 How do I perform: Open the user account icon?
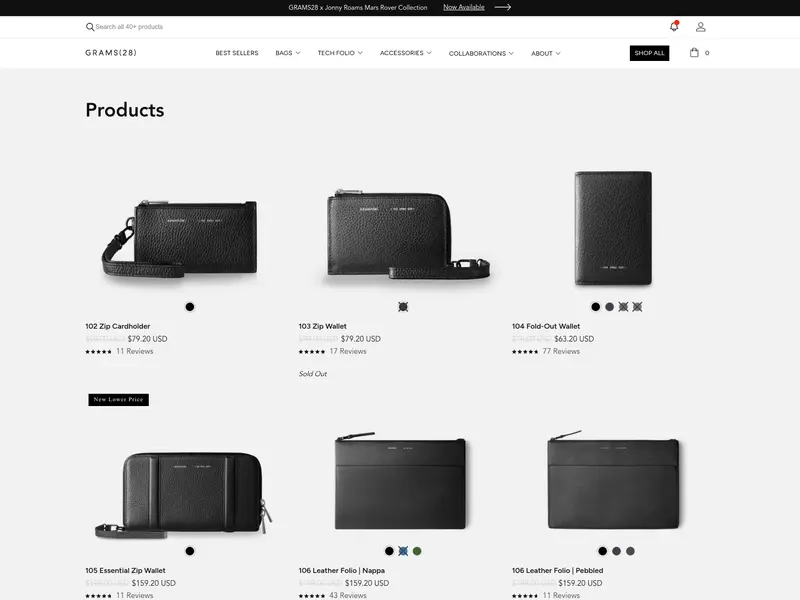(x=701, y=27)
